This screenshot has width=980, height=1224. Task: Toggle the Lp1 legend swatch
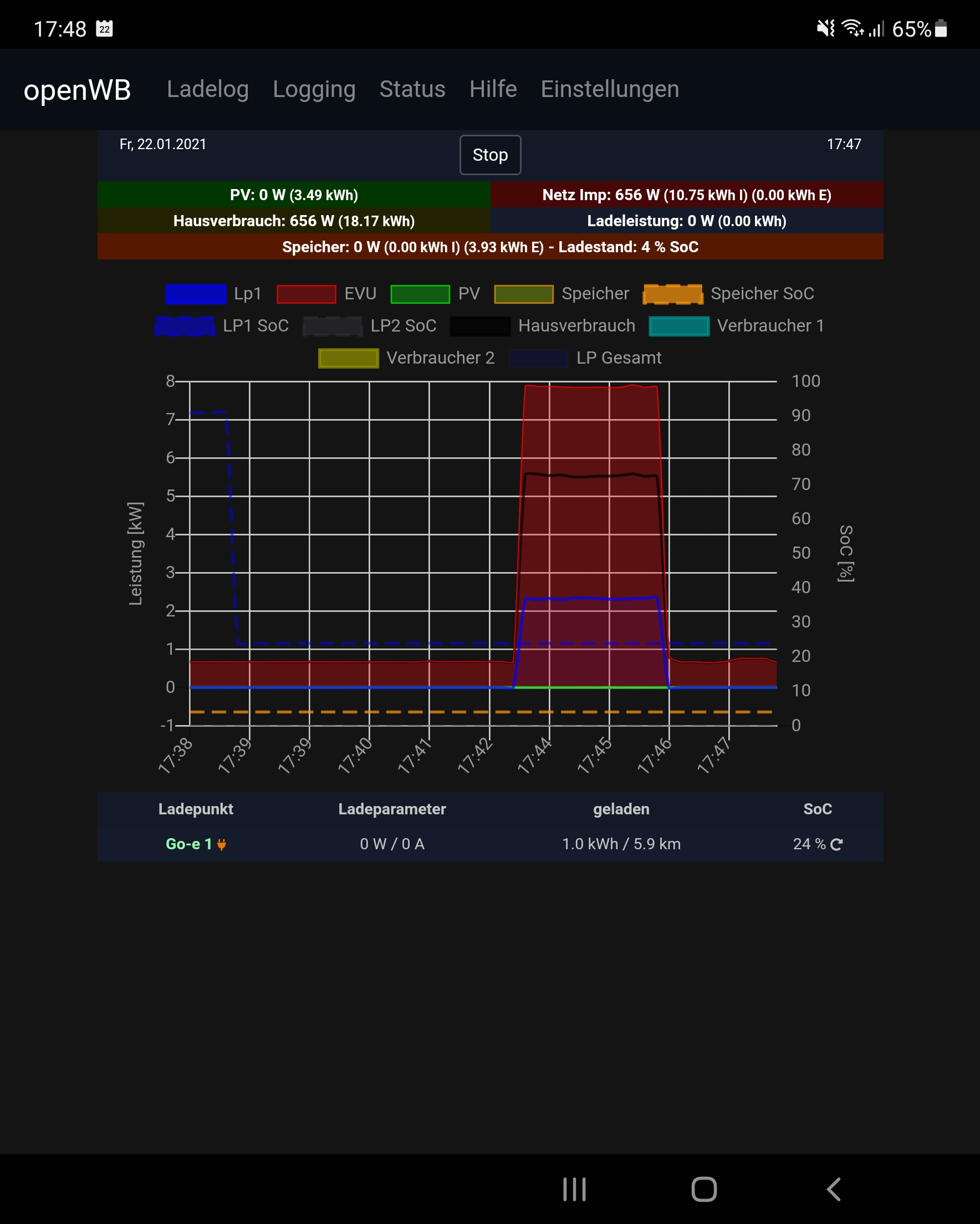coord(196,294)
